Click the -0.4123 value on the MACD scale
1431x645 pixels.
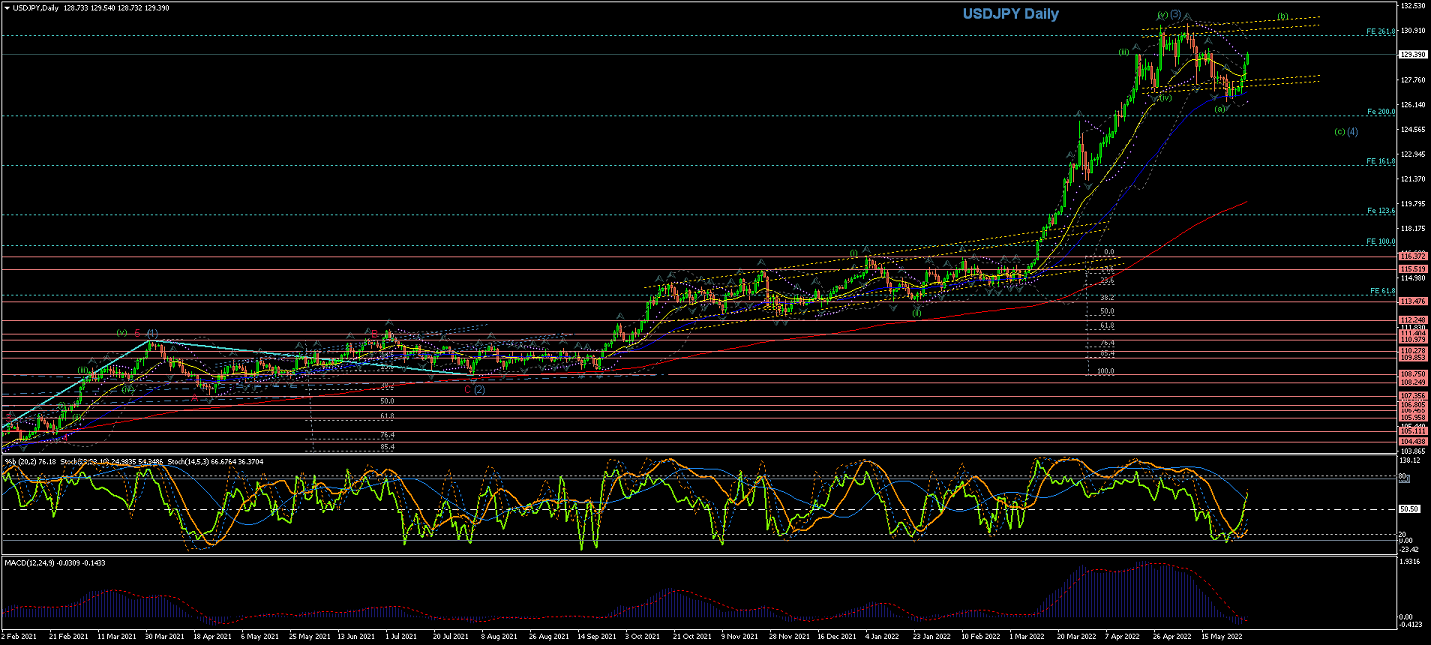[x=1411, y=625]
